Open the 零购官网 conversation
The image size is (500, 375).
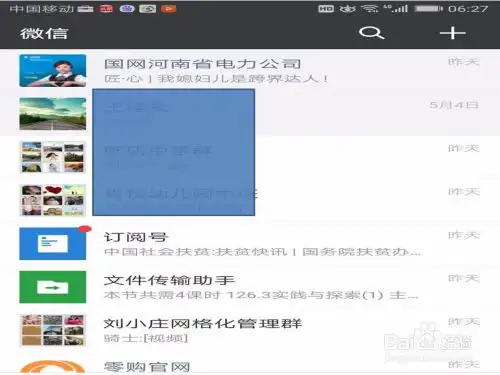[x=250, y=364]
